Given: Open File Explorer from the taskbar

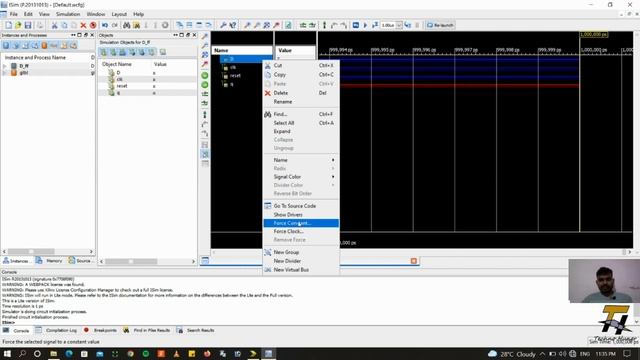Looking at the screenshot, I should point(53,353).
